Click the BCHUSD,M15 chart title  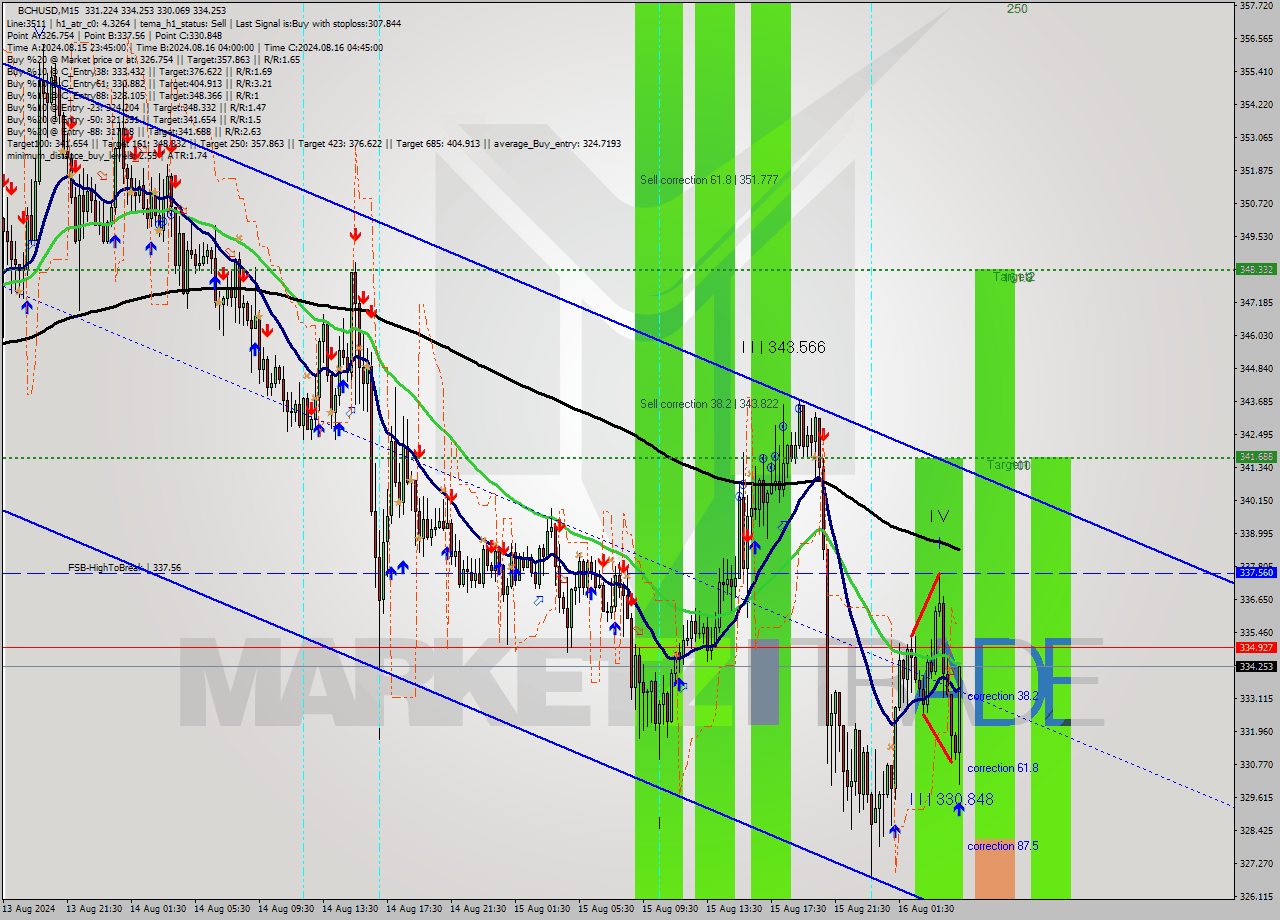coord(50,10)
